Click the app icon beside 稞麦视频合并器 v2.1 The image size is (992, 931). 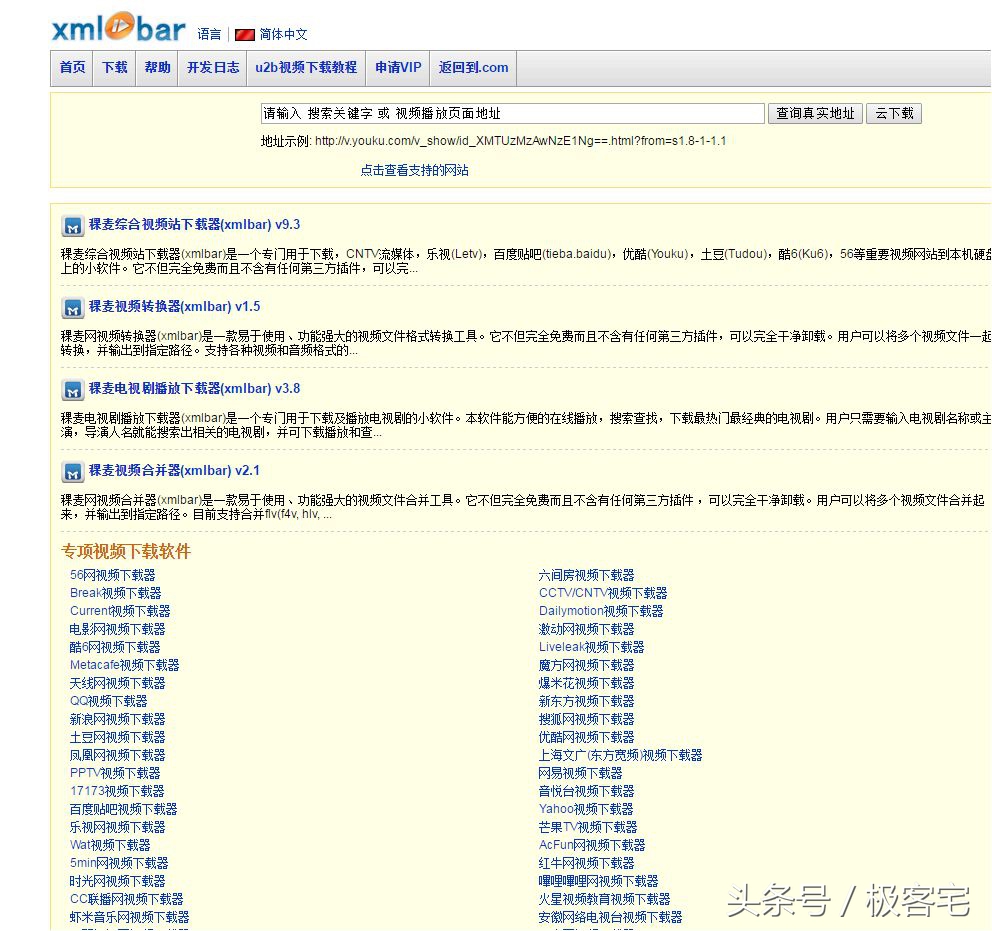coord(72,472)
